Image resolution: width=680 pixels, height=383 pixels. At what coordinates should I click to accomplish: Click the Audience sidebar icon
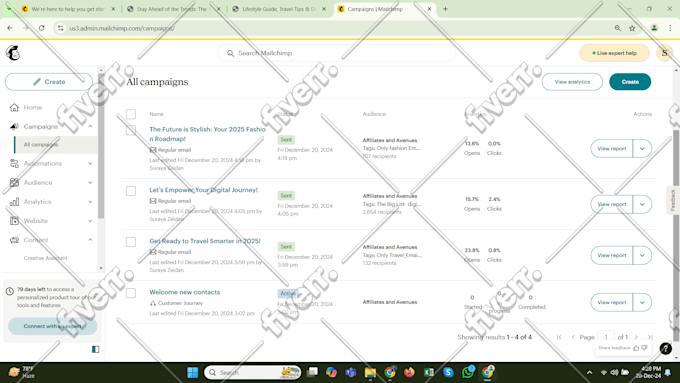[14, 183]
